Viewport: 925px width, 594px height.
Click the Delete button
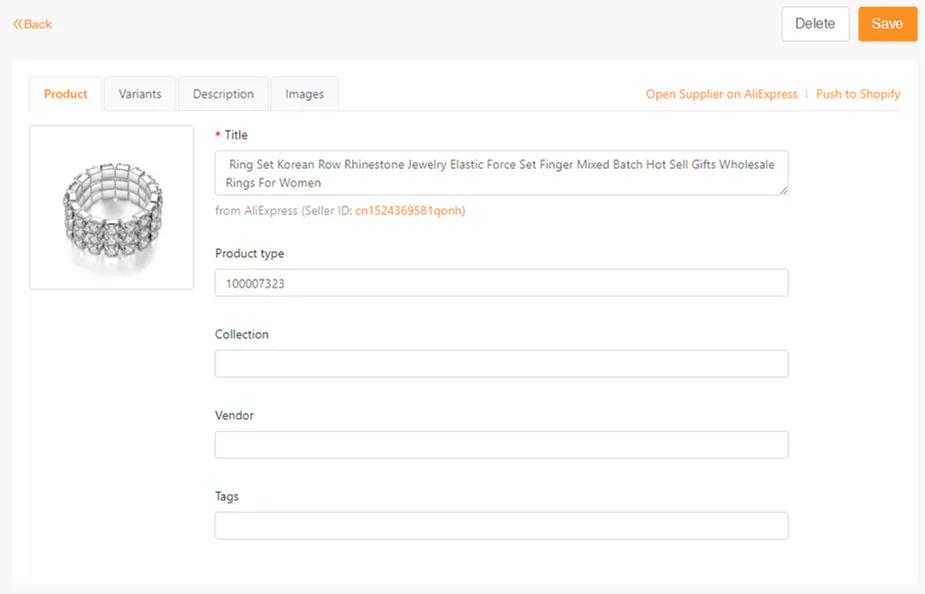tap(815, 24)
